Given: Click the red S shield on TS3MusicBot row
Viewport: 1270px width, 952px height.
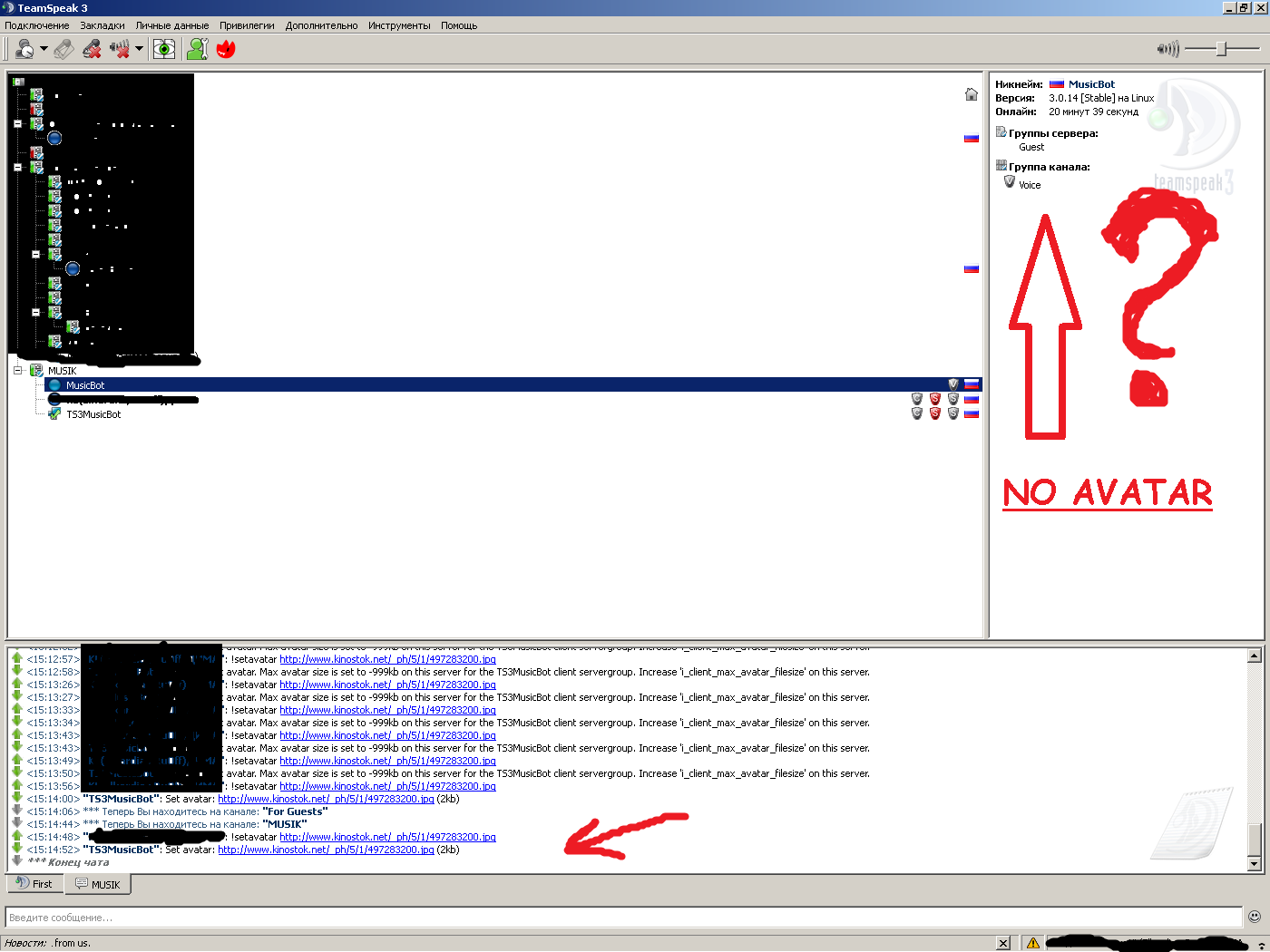Looking at the screenshot, I should (935, 413).
